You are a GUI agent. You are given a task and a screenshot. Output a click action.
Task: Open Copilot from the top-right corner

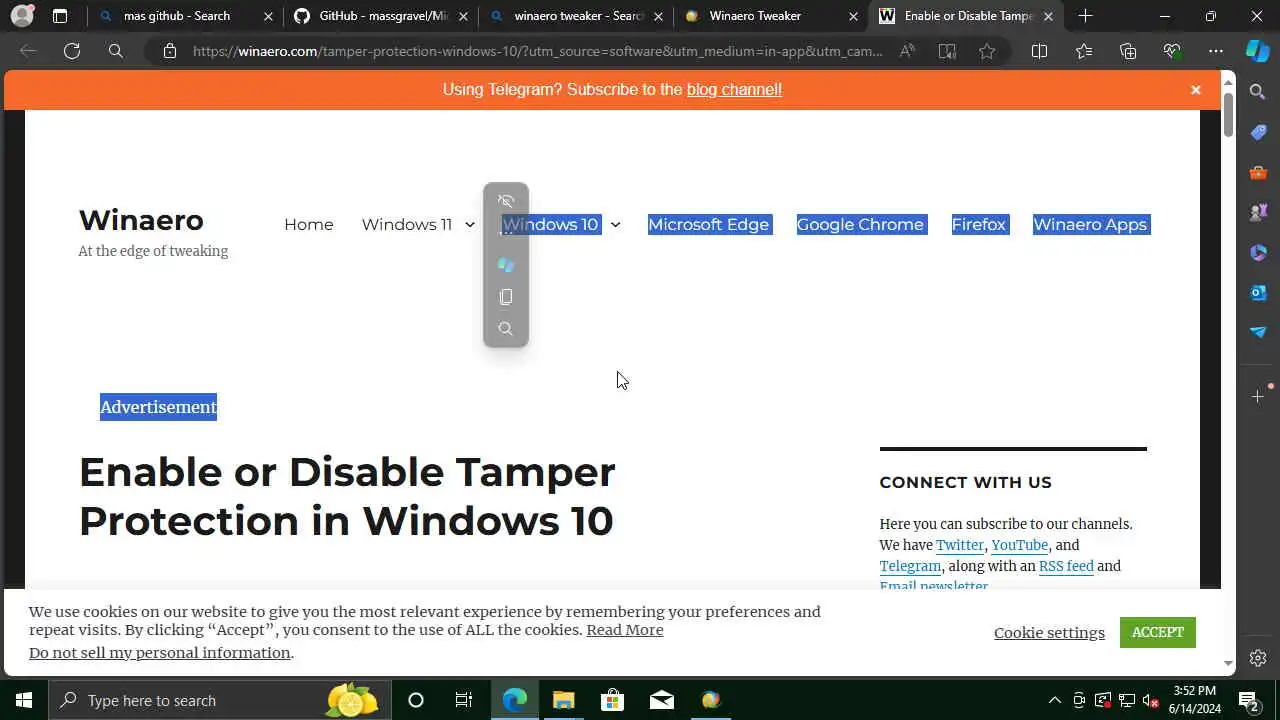click(x=1258, y=51)
